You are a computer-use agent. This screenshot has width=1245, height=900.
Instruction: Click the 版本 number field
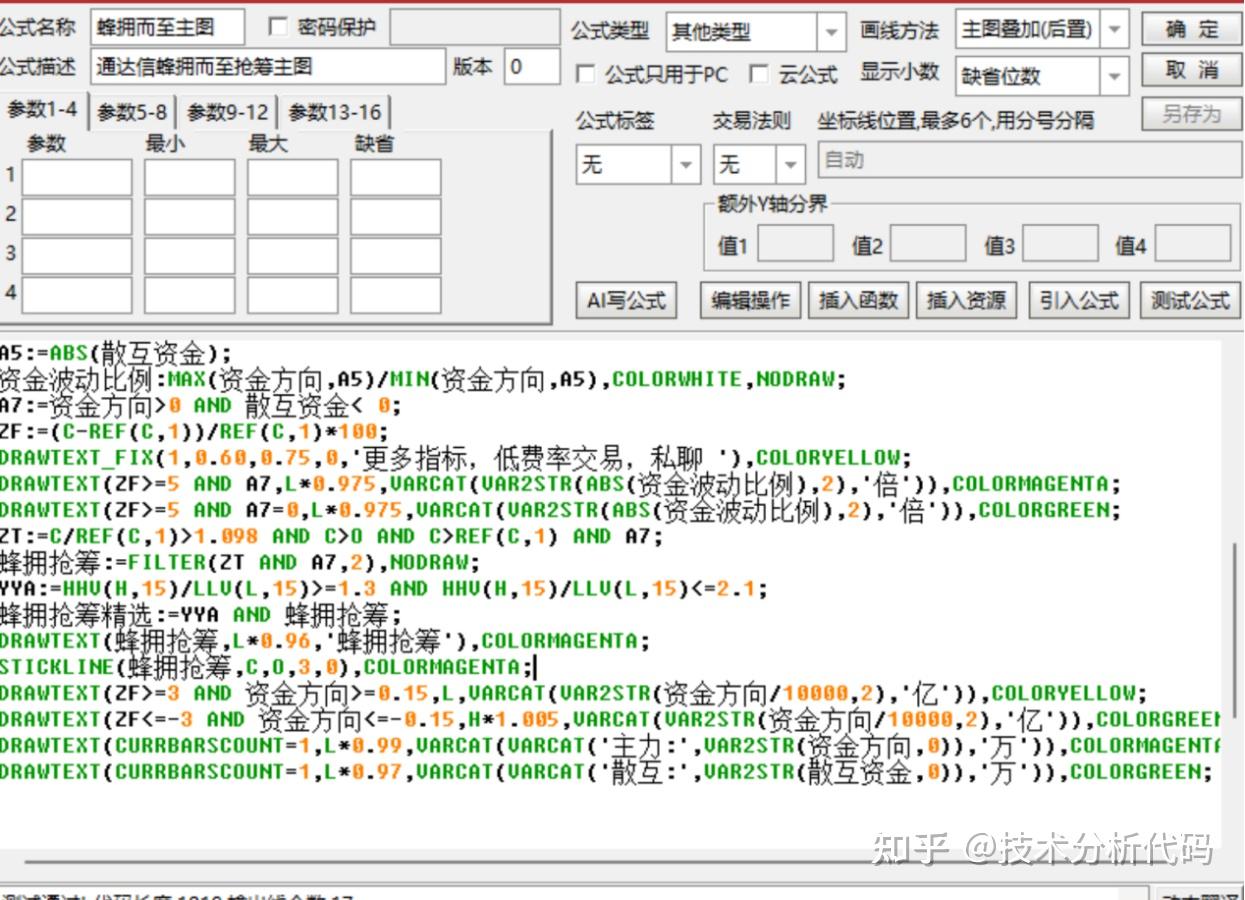click(x=532, y=67)
